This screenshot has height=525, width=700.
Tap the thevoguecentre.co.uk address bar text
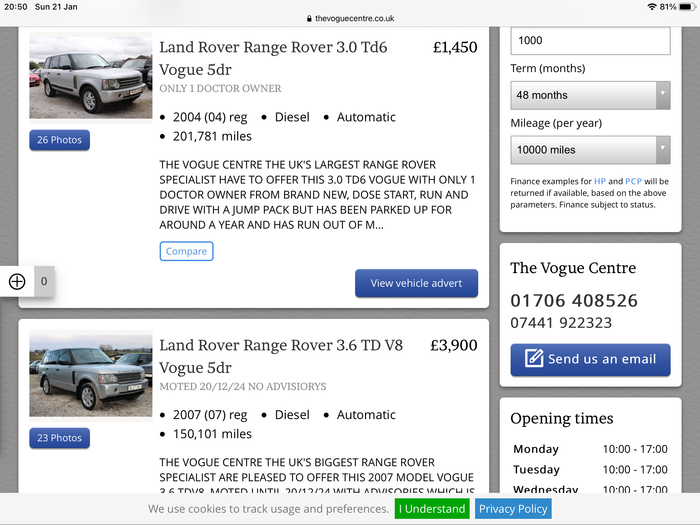point(354,19)
